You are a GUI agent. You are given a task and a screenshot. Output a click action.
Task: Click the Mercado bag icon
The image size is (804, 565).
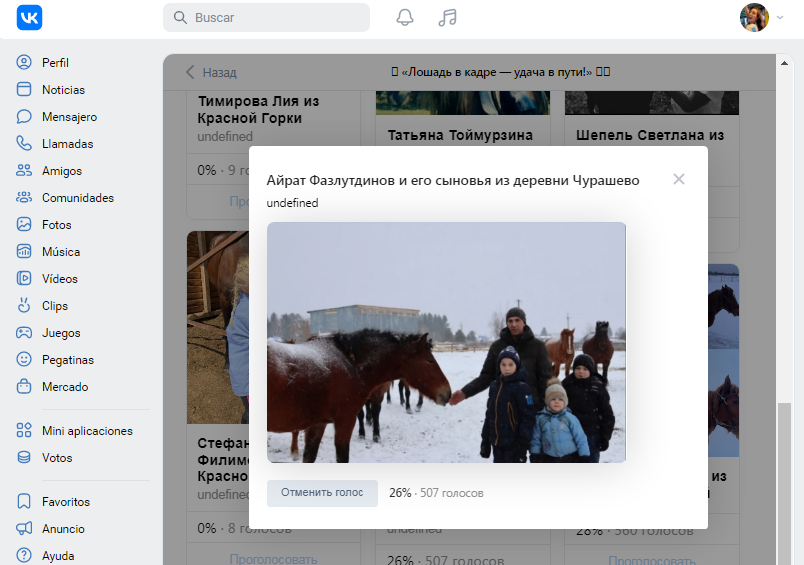pyautogui.click(x=24, y=386)
